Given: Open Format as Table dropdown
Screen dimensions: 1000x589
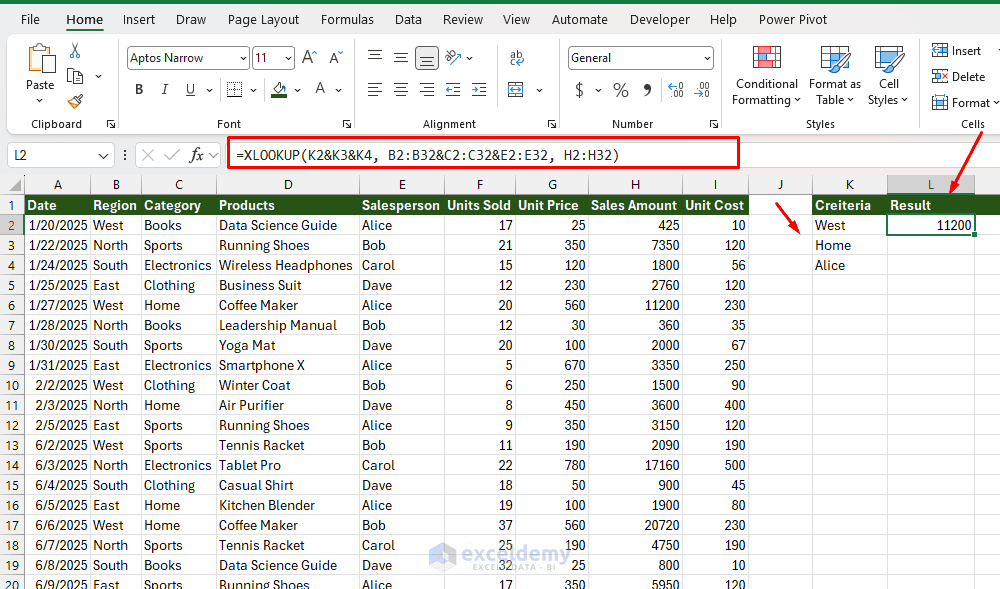Looking at the screenshot, I should 834,76.
